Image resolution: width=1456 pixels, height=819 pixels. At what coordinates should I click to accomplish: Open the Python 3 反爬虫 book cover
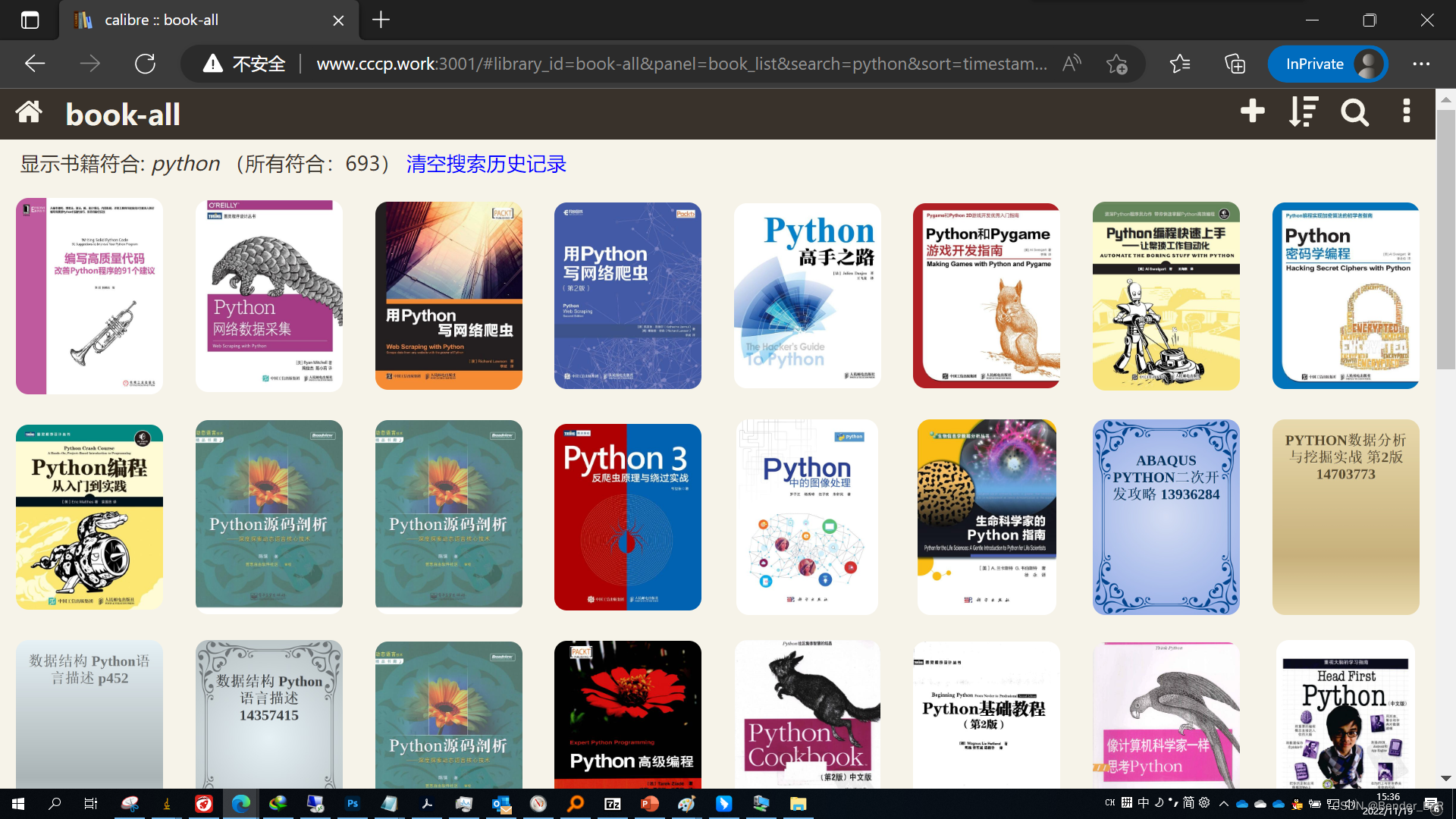tap(627, 516)
